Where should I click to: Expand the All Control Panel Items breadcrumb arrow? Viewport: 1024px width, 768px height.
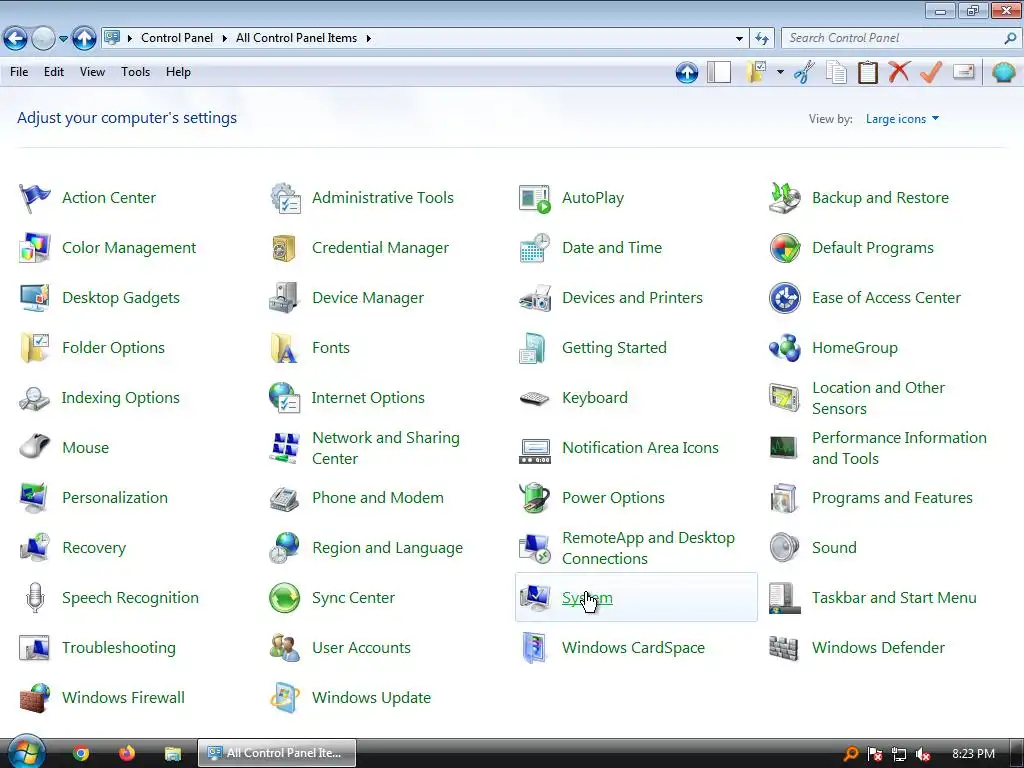point(368,39)
